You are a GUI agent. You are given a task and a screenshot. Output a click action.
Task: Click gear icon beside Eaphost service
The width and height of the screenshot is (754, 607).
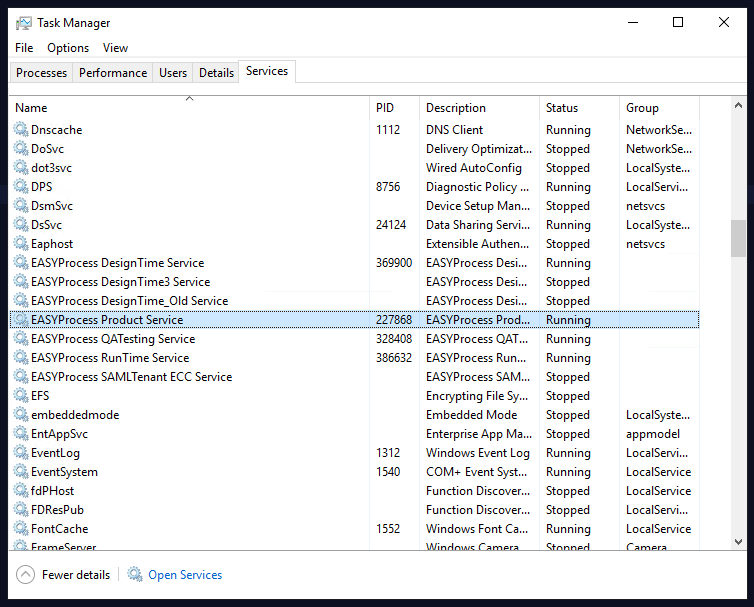tap(21, 243)
